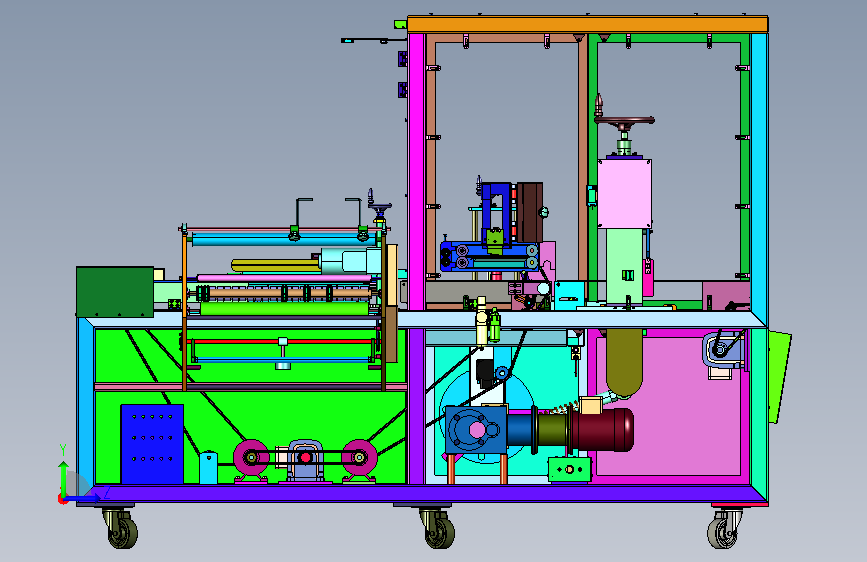The image size is (867, 562).
Task: Select the long cyan upper roller
Action: coord(285,241)
